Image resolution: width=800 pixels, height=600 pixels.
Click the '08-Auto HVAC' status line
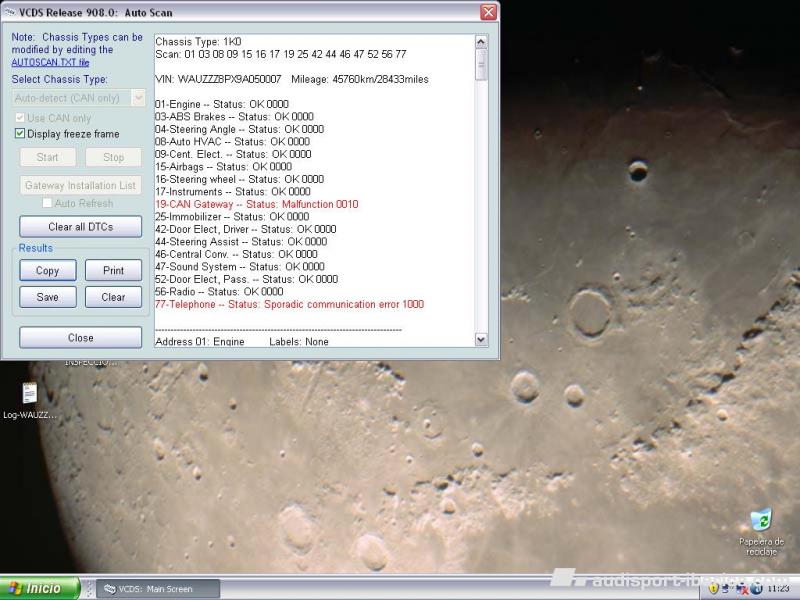[x=232, y=141]
